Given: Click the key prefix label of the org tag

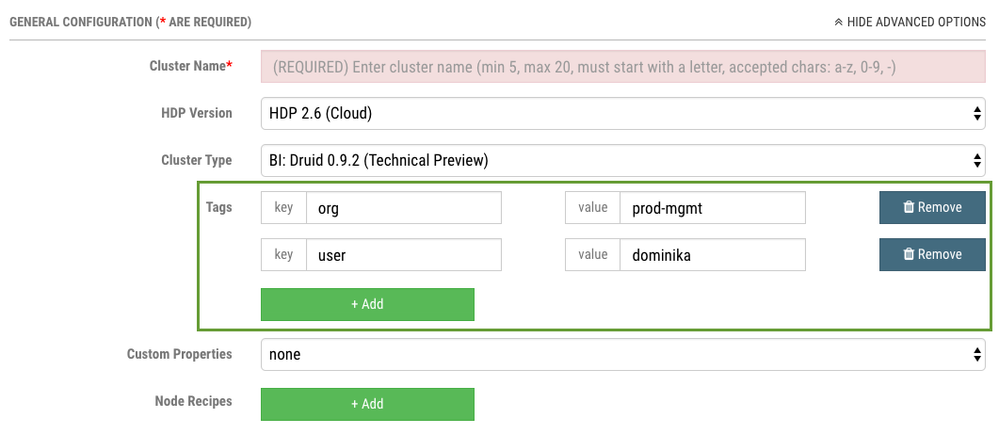Looking at the screenshot, I should coord(284,208).
